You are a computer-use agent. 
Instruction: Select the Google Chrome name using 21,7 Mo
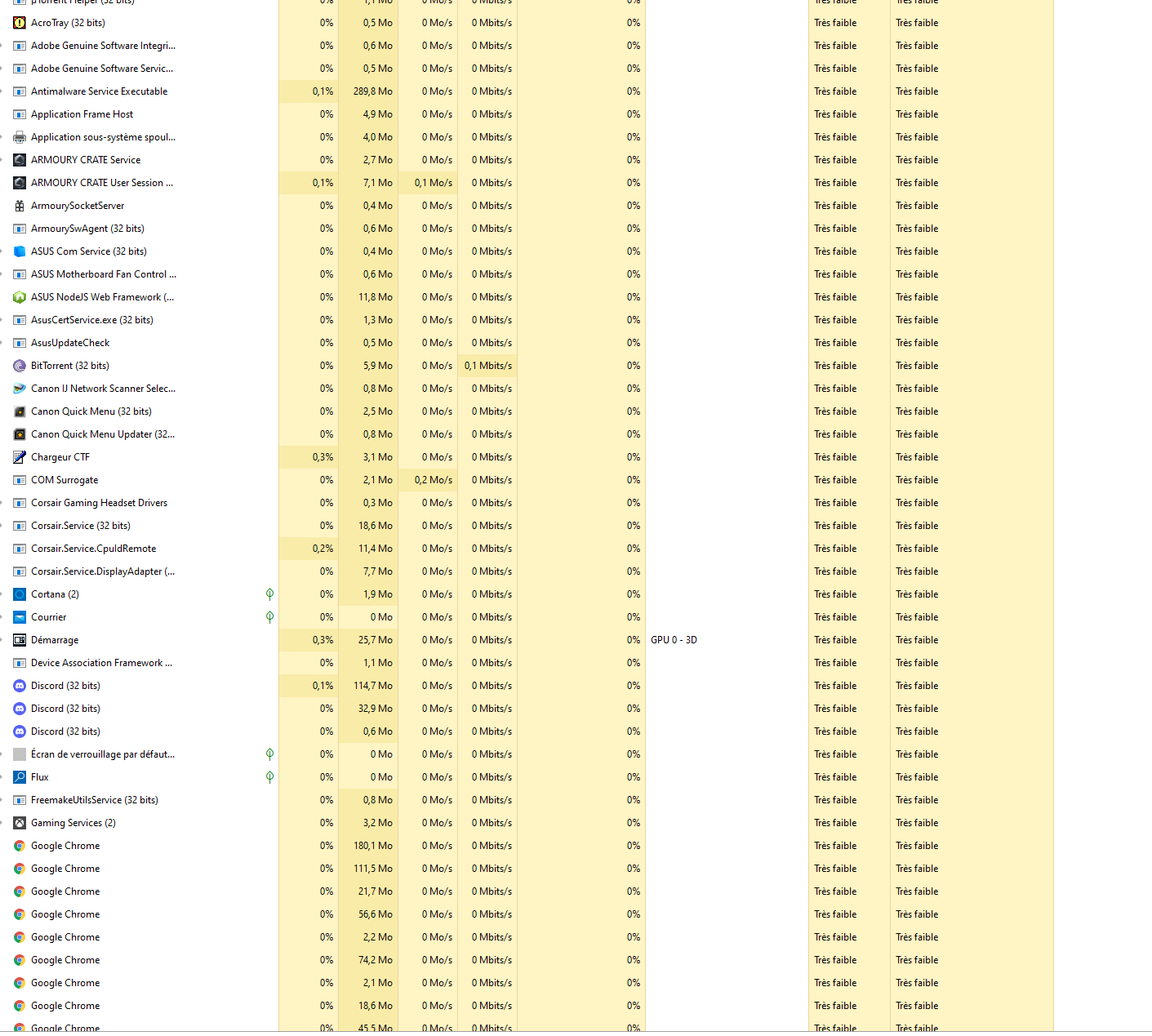point(65,891)
